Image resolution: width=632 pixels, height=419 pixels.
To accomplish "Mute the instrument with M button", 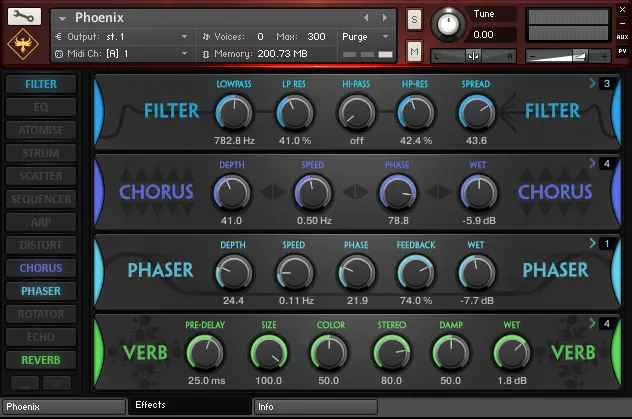I will (x=414, y=51).
